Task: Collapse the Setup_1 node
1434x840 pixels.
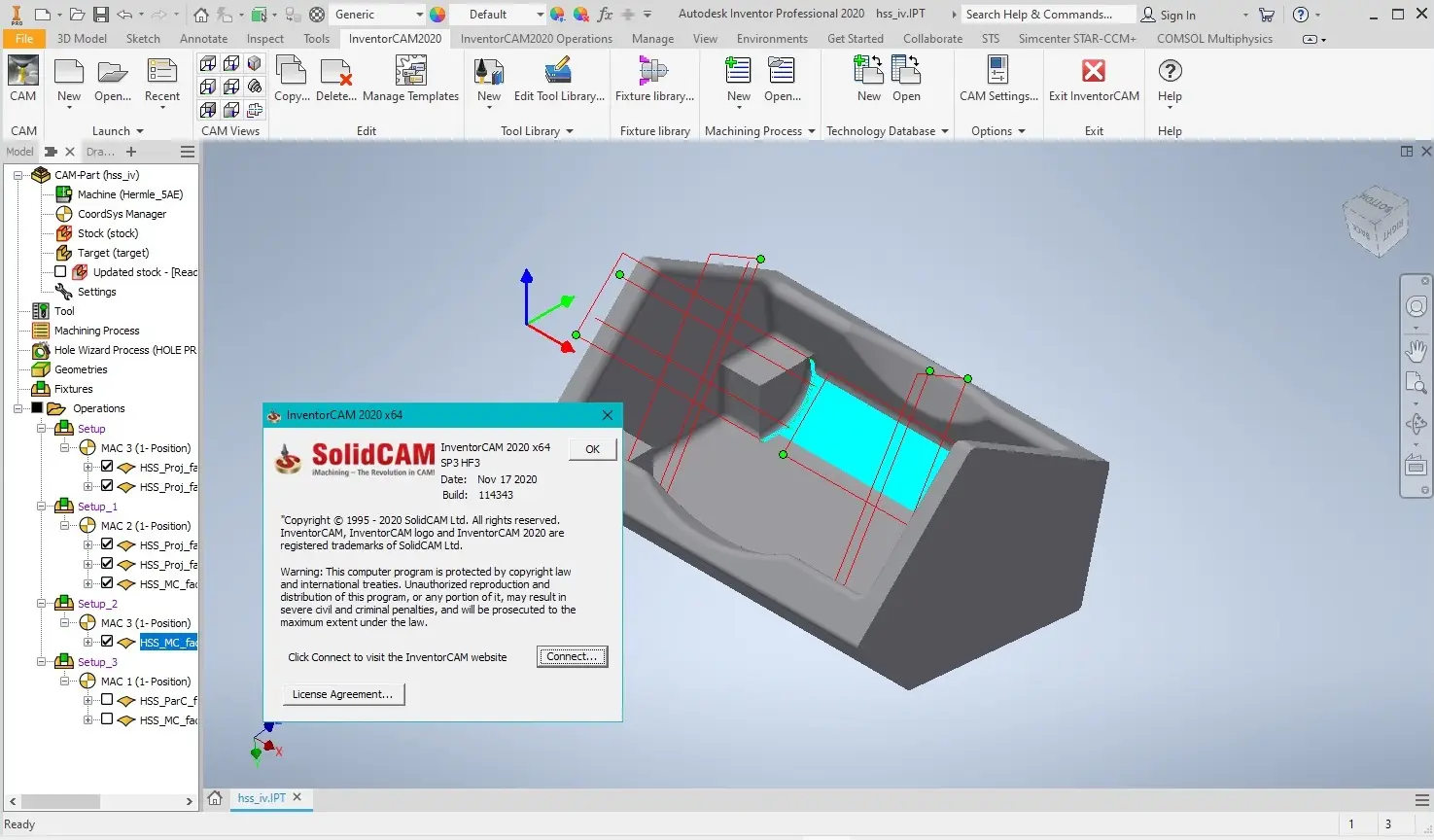Action: (x=41, y=506)
